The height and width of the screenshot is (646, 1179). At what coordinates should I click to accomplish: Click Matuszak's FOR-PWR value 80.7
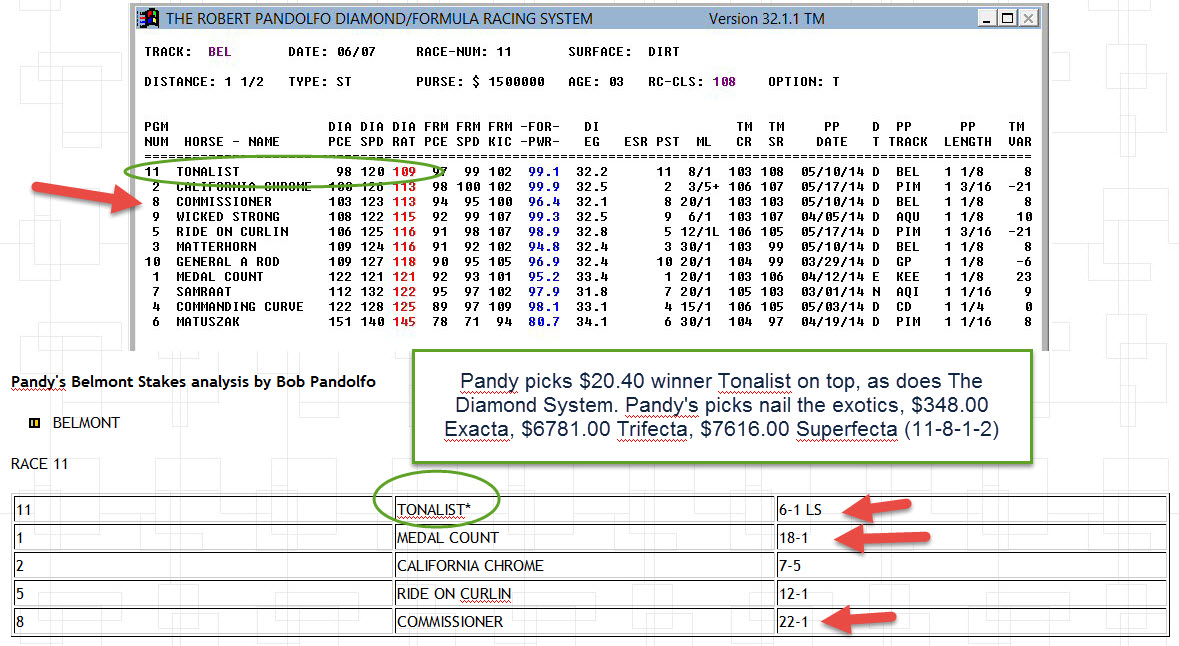click(x=544, y=322)
